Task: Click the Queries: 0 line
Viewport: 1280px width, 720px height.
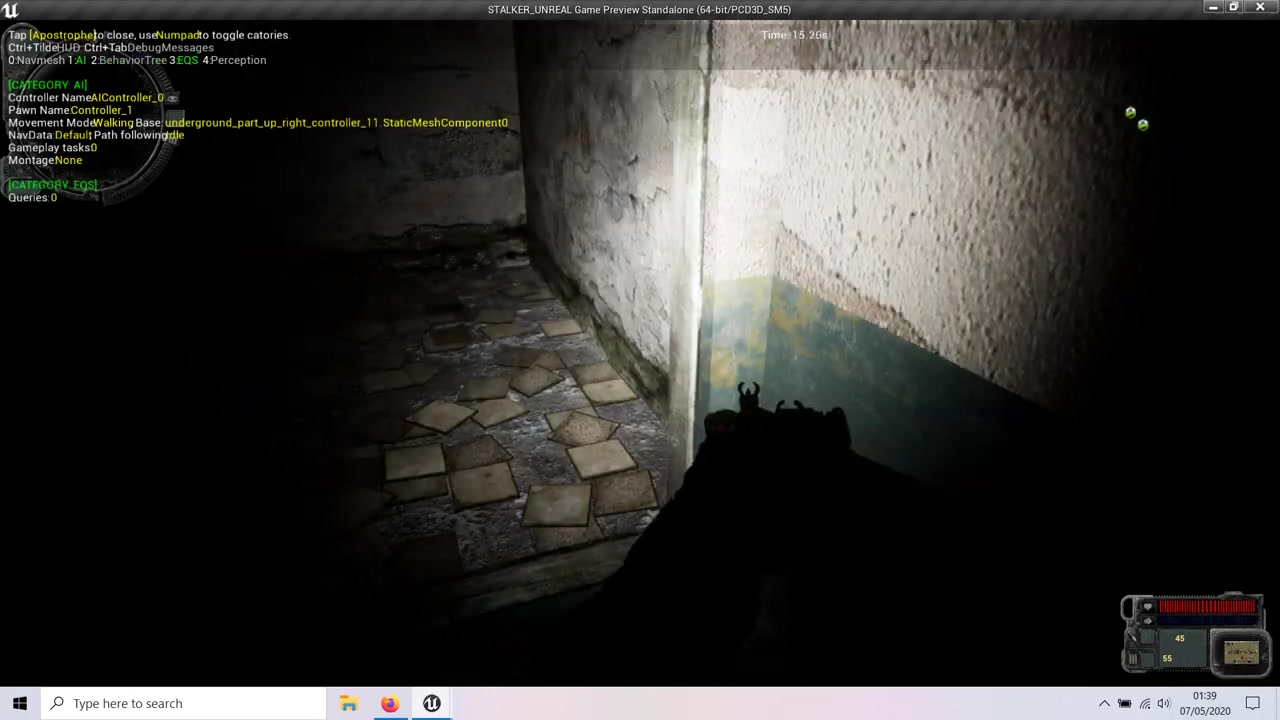Action: [x=32, y=198]
